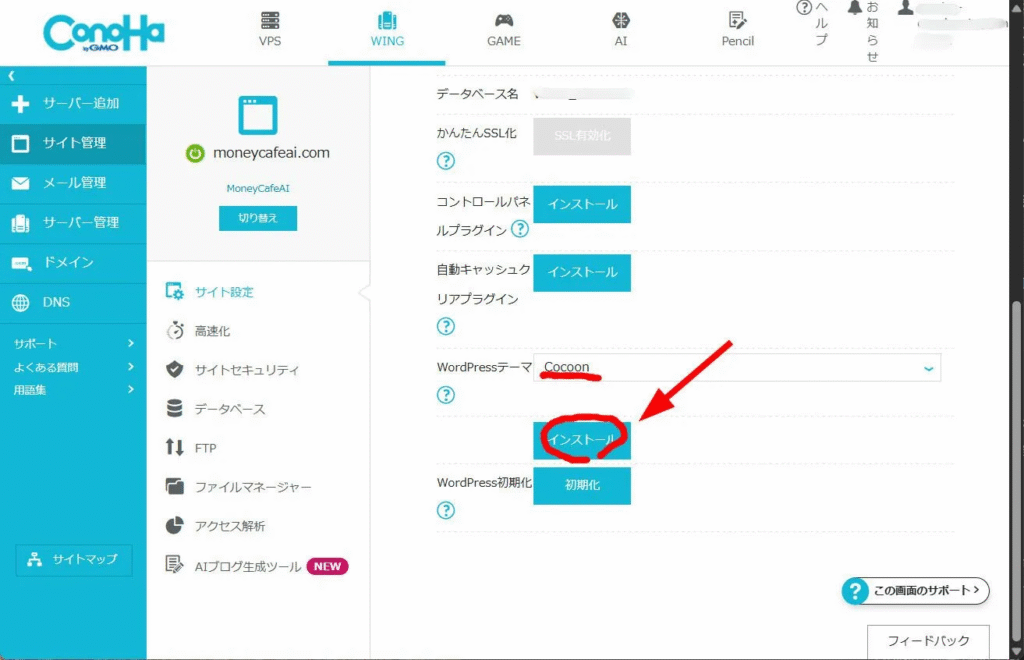Open the WordPressテーマ dropdown showing Cocoon

[737, 368]
